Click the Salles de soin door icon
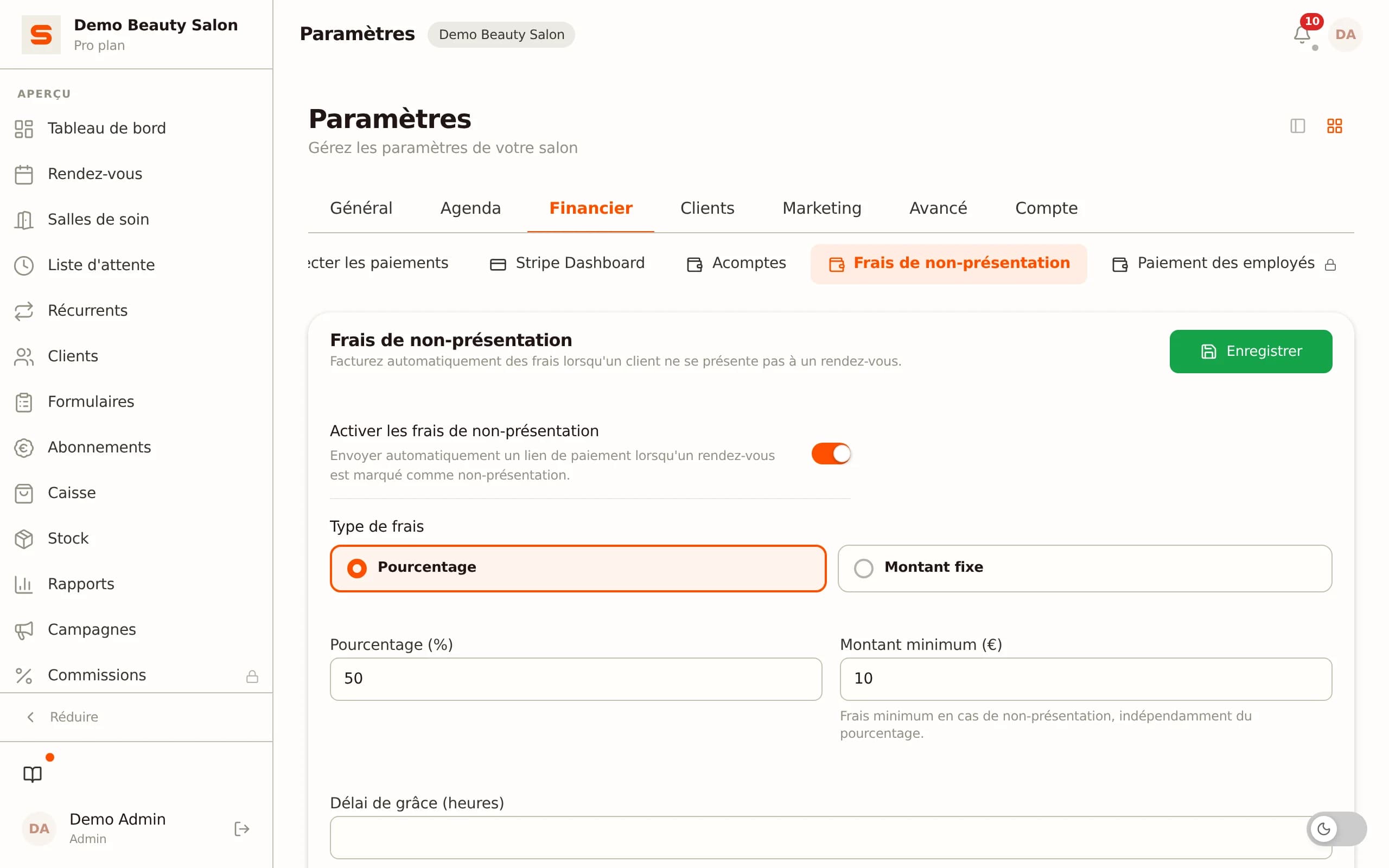 pos(23,220)
